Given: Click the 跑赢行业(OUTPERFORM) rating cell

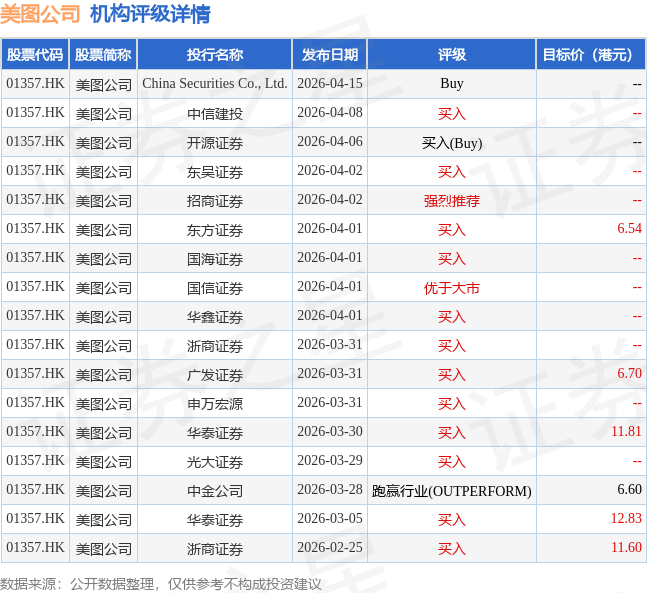Looking at the screenshot, I should [x=452, y=491].
